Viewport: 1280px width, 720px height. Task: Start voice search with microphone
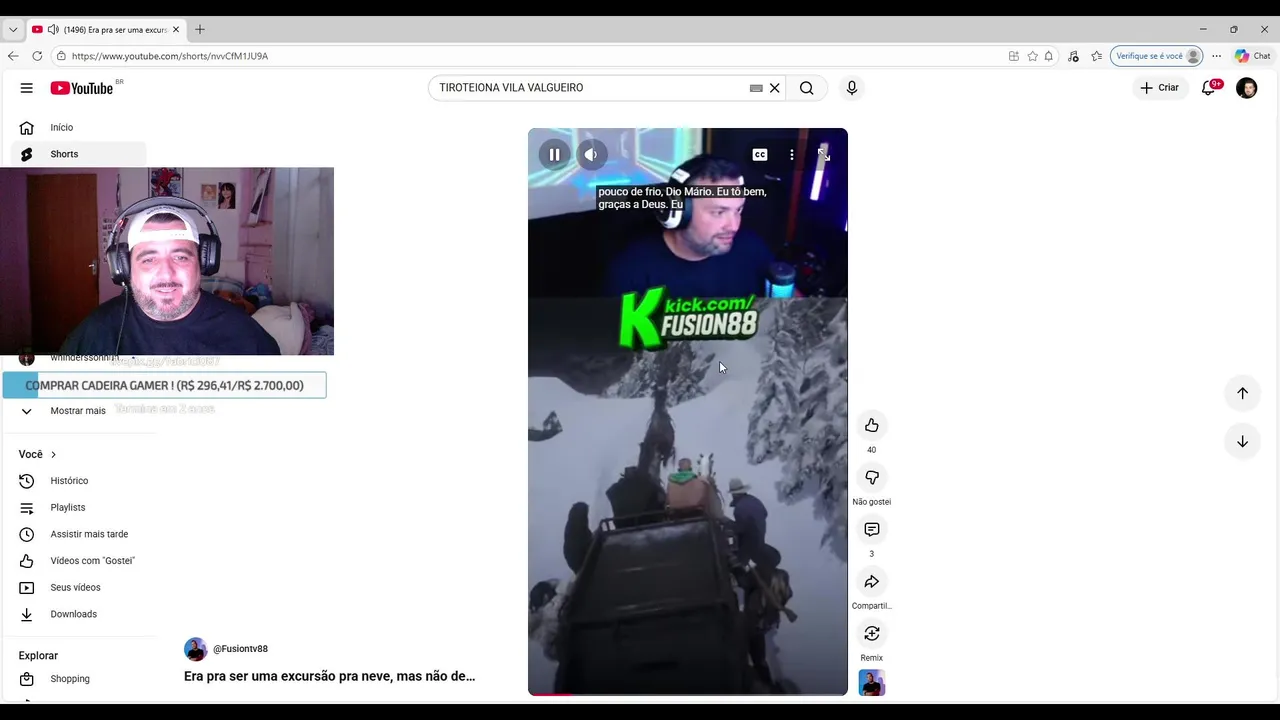pyautogui.click(x=852, y=88)
